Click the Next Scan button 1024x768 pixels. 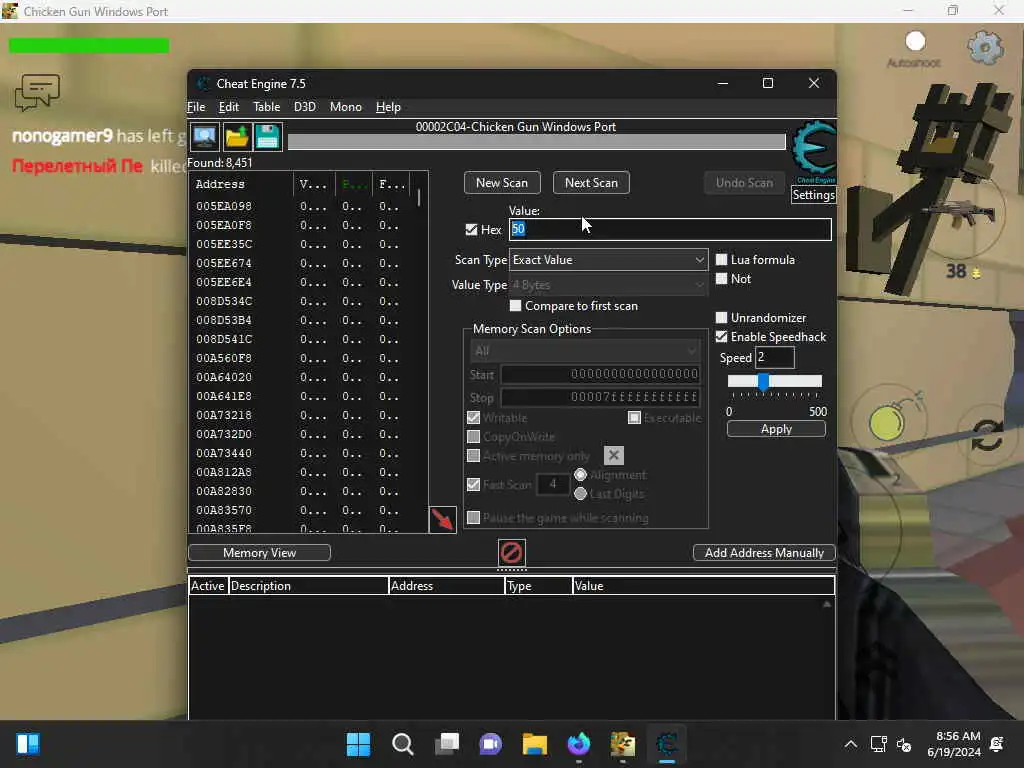coord(591,183)
